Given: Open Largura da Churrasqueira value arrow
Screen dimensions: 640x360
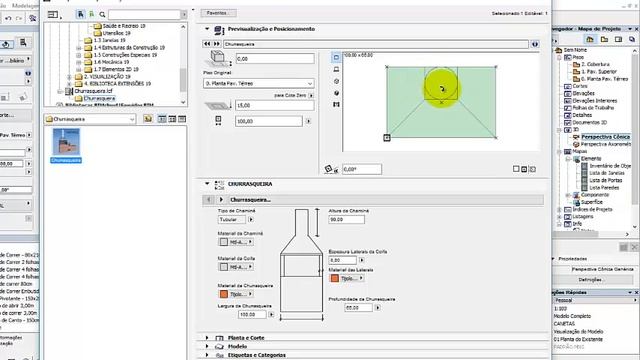Looking at the screenshot, I should coord(271,315).
